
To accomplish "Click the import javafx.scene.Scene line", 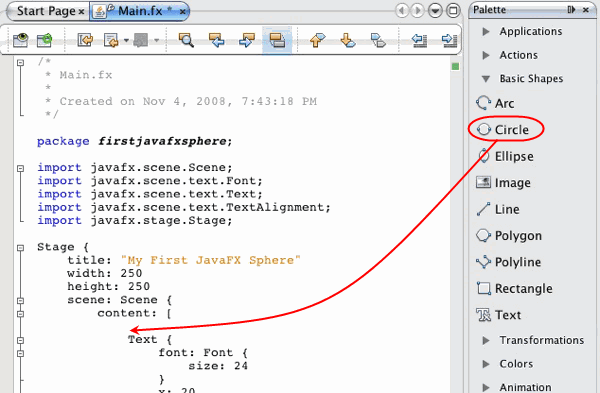I will [135, 168].
